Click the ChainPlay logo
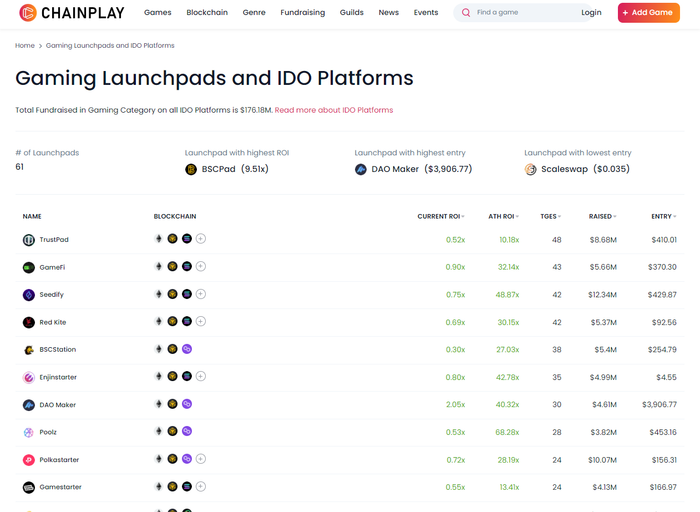Screen dimensions: 700x512 [x=71, y=12]
